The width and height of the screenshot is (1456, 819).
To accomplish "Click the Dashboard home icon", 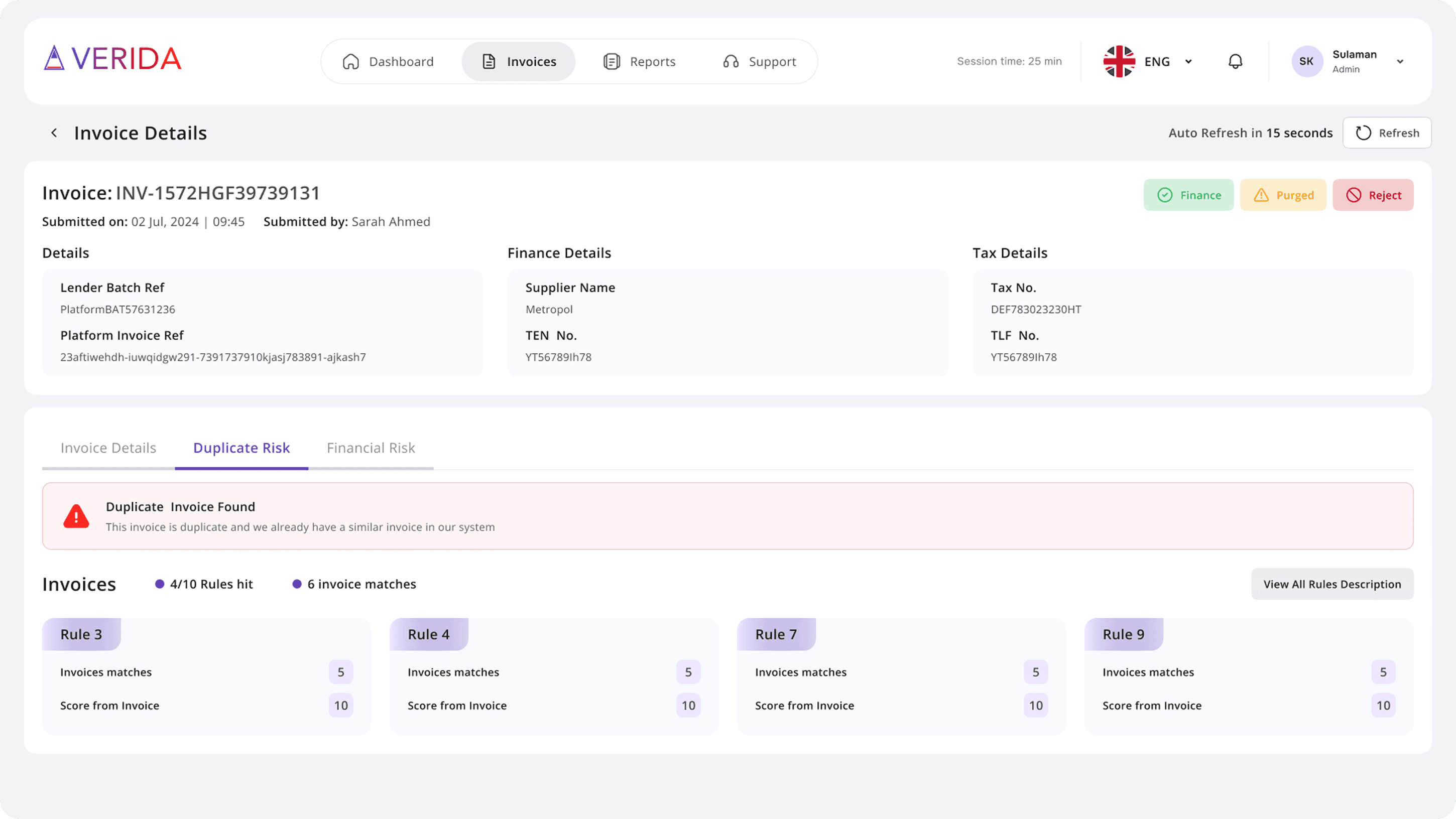I will pyautogui.click(x=350, y=62).
